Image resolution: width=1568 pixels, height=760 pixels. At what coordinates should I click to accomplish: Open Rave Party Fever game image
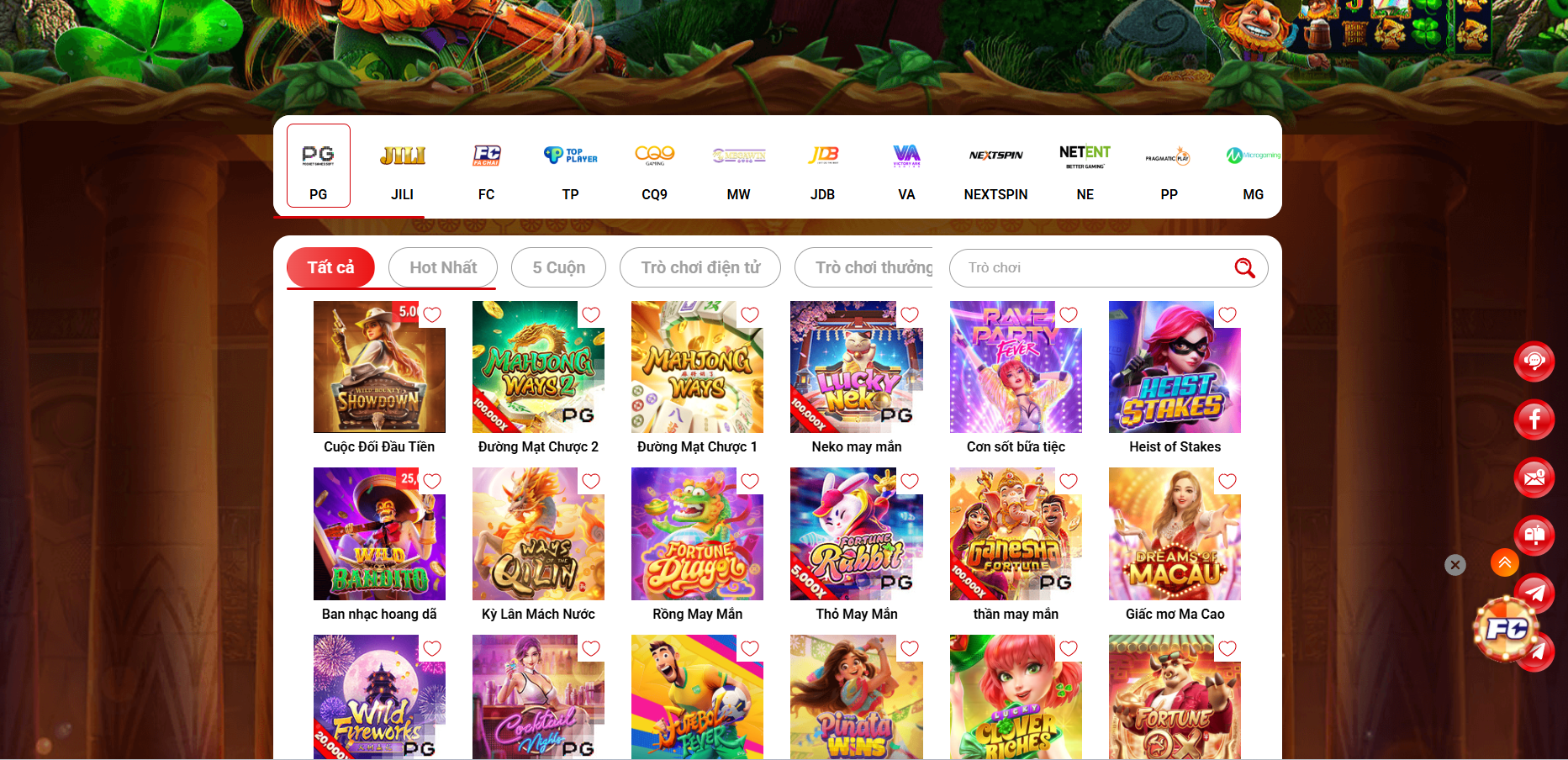1016,367
